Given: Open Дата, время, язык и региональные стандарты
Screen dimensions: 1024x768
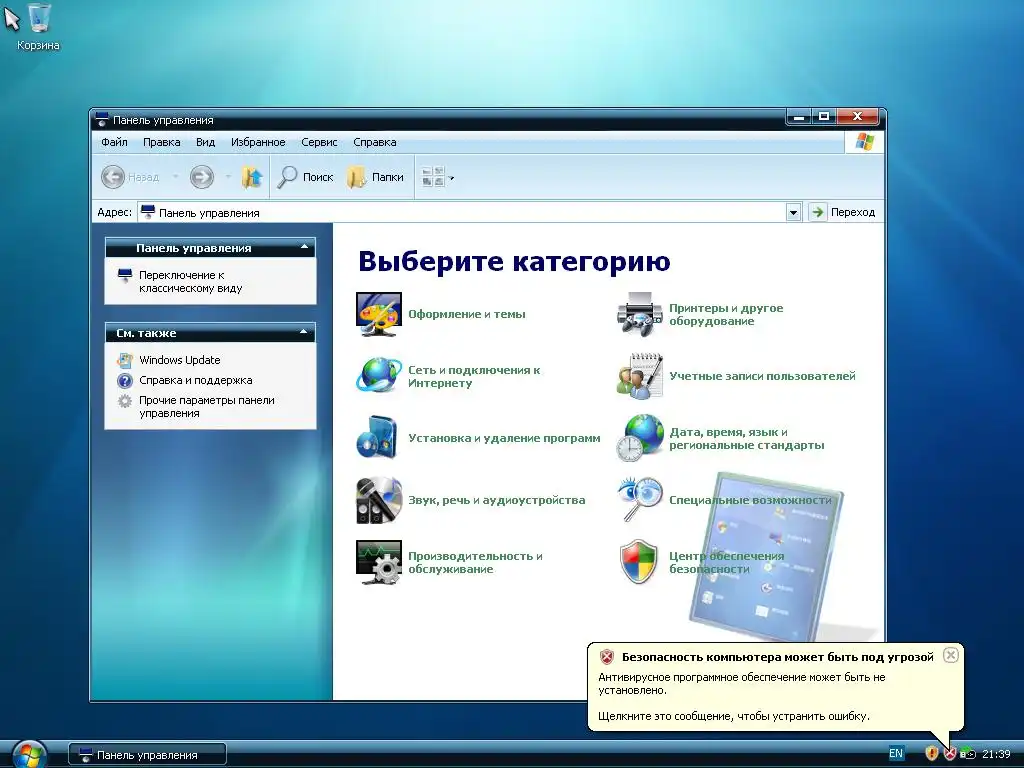Looking at the screenshot, I should click(746, 438).
